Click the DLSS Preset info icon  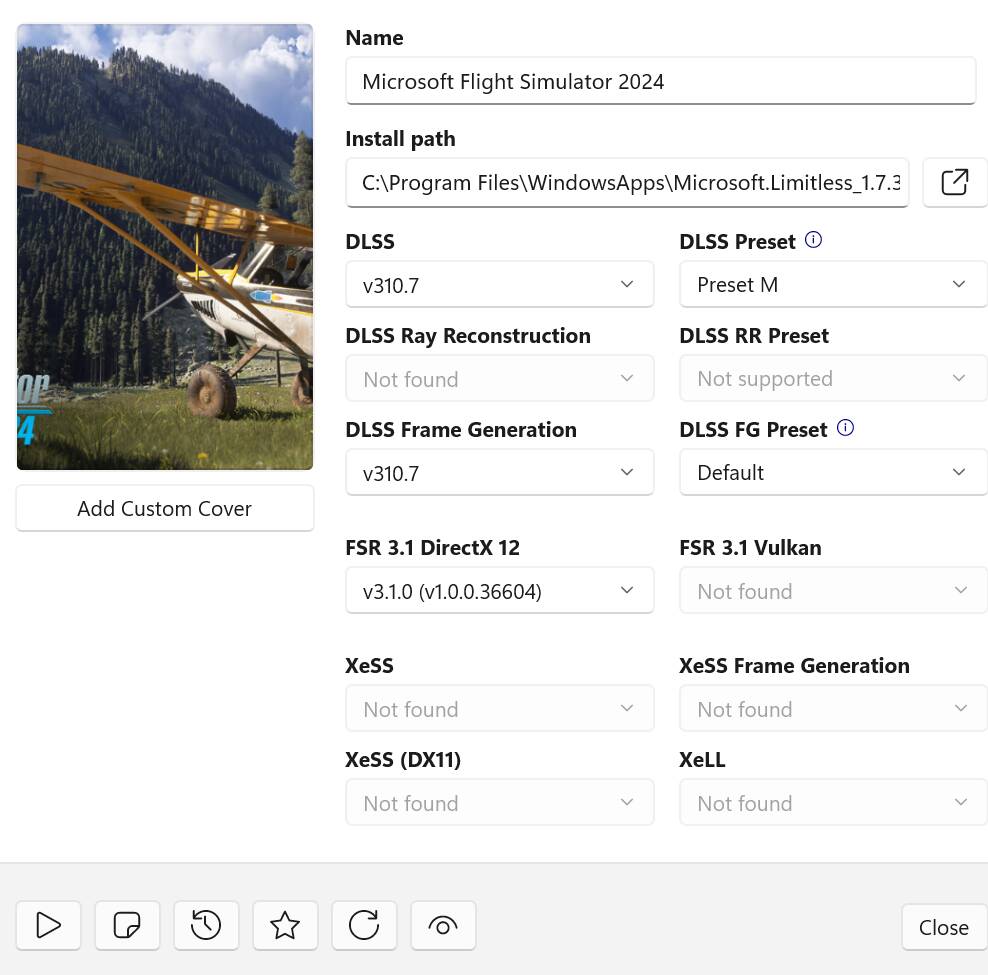coord(813,240)
